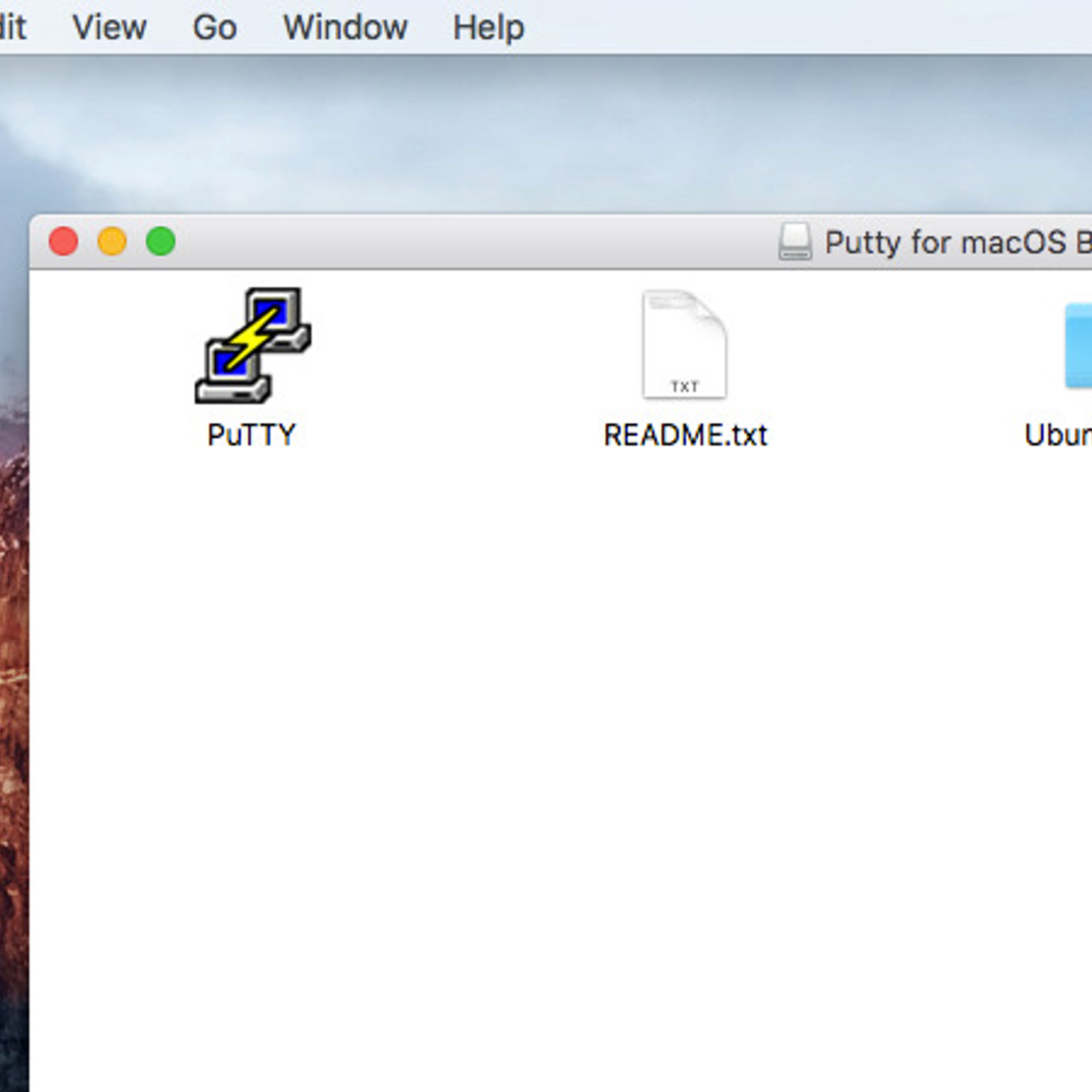Screen dimensions: 1092x1092
Task: Click the PuTTY label text
Action: [252, 435]
